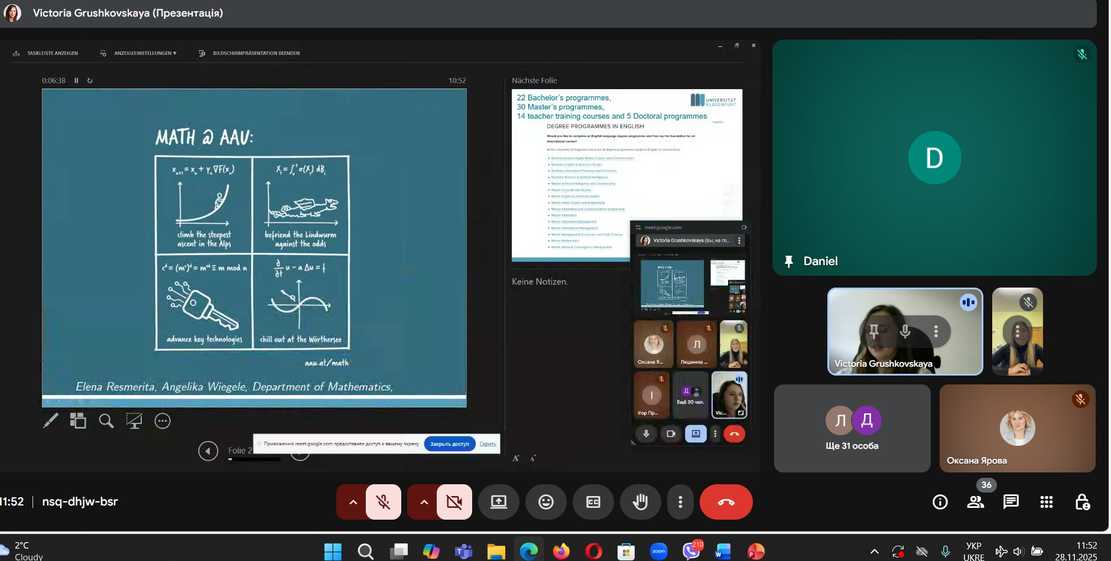This screenshot has height=561, width=1111.
Task: Open host controls lock icon
Action: pyautogui.click(x=1082, y=502)
